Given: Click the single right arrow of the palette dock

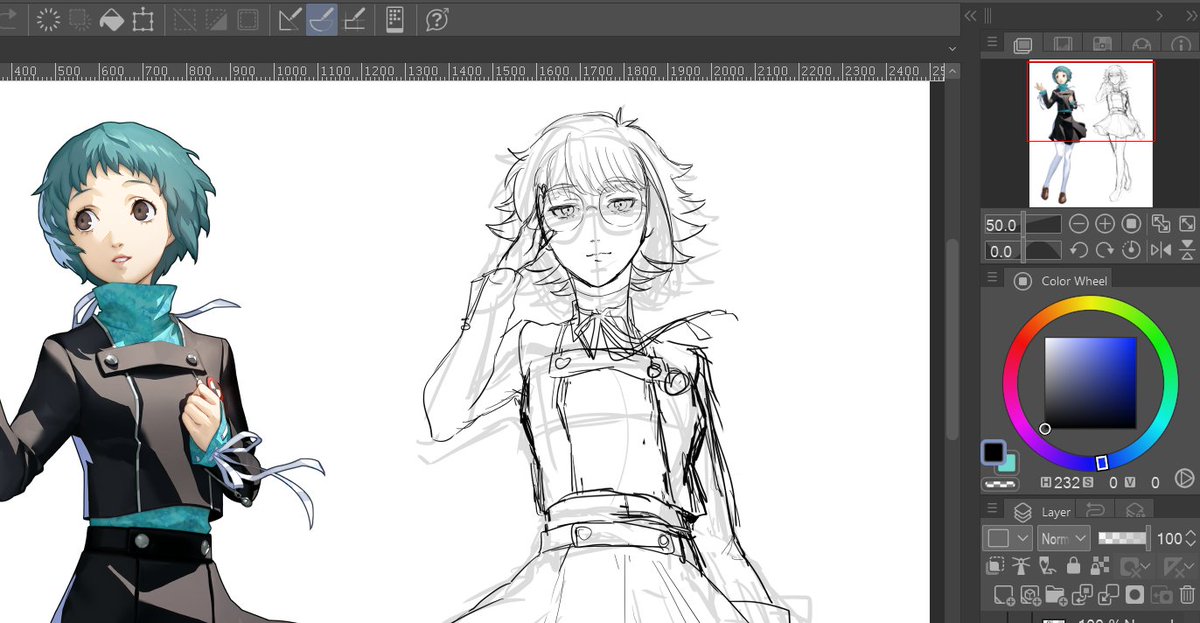Looking at the screenshot, I should pyautogui.click(x=1160, y=15).
